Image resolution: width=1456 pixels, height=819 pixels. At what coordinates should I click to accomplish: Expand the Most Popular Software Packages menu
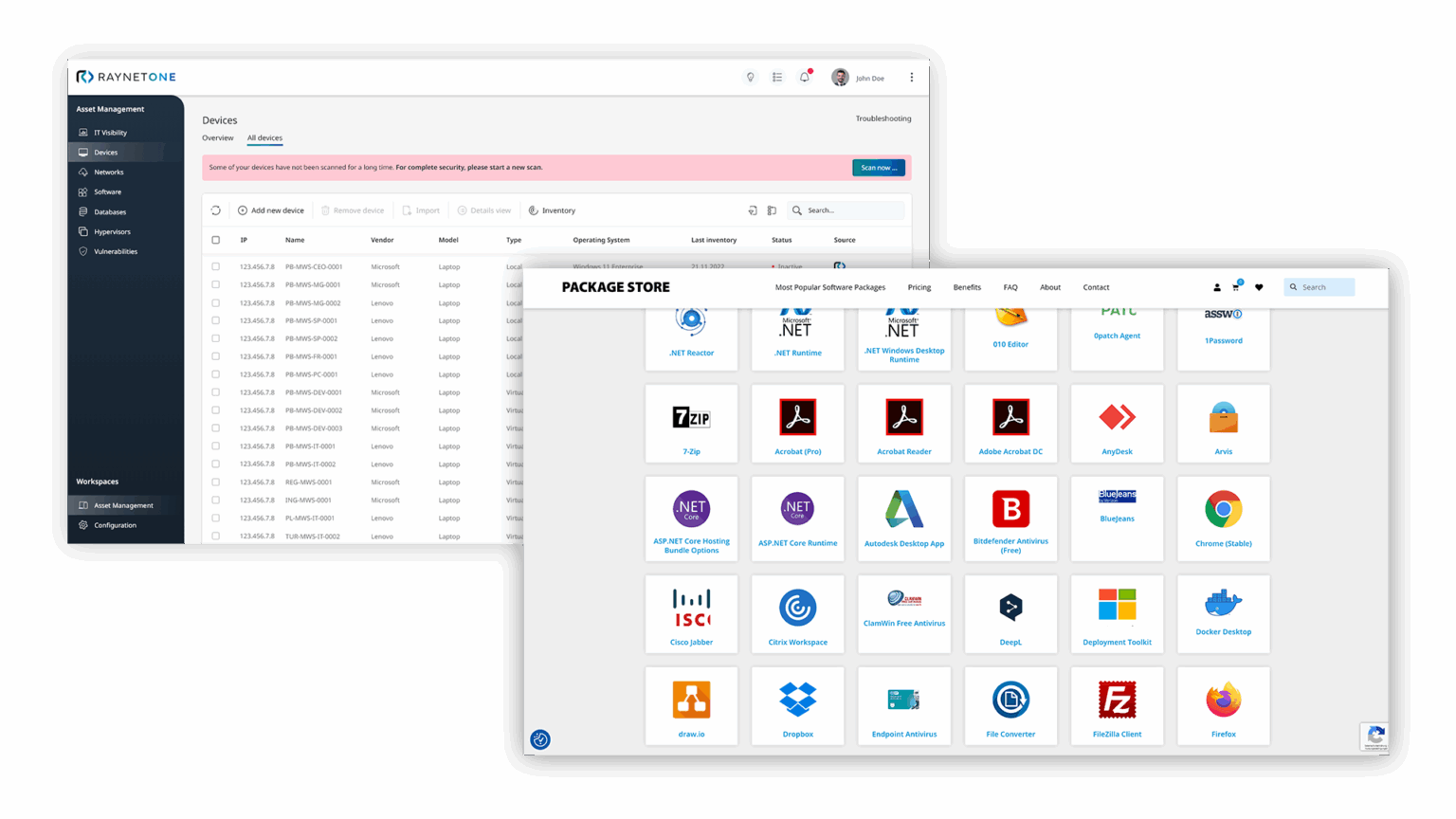pos(830,286)
